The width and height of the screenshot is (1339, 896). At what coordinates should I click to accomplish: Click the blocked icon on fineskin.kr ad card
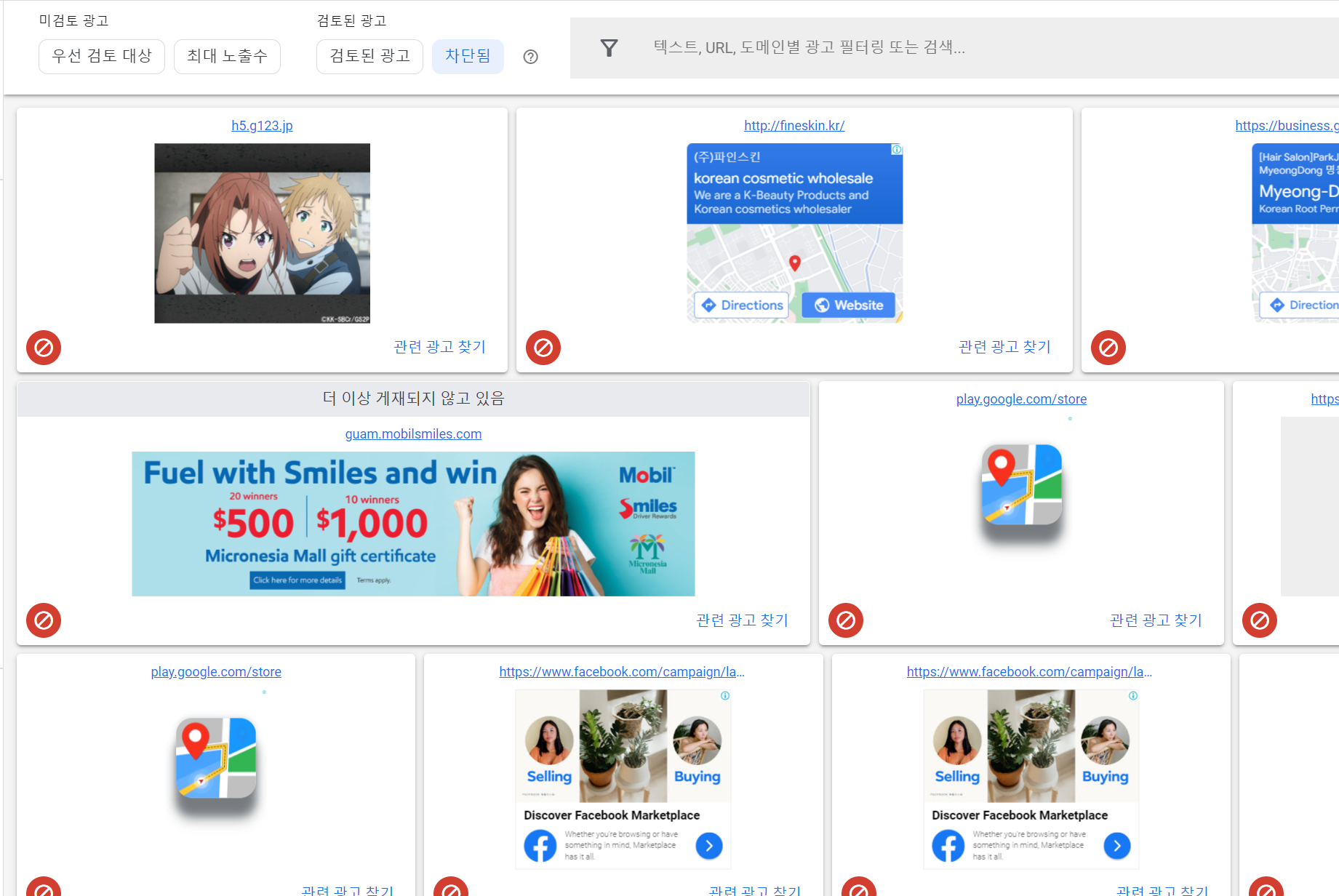pos(543,348)
